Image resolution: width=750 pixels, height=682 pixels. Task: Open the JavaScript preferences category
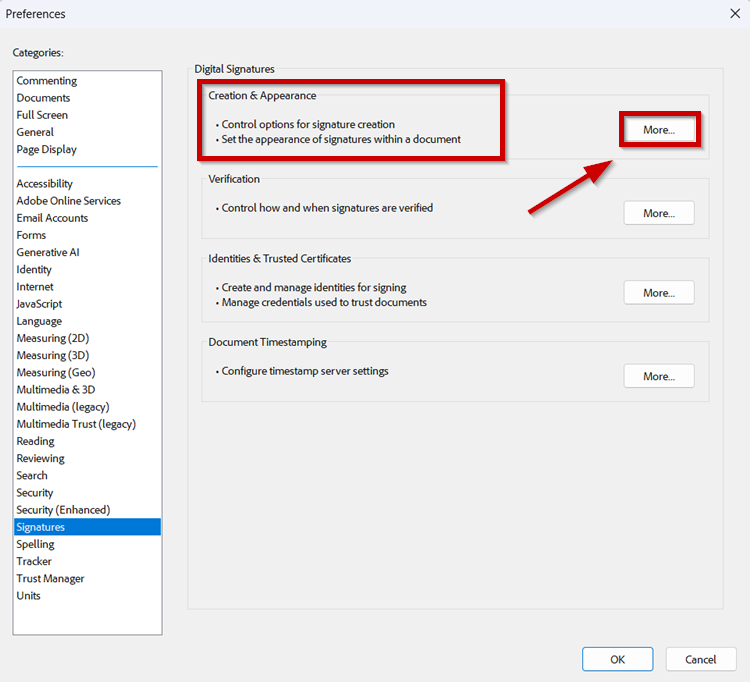42,304
